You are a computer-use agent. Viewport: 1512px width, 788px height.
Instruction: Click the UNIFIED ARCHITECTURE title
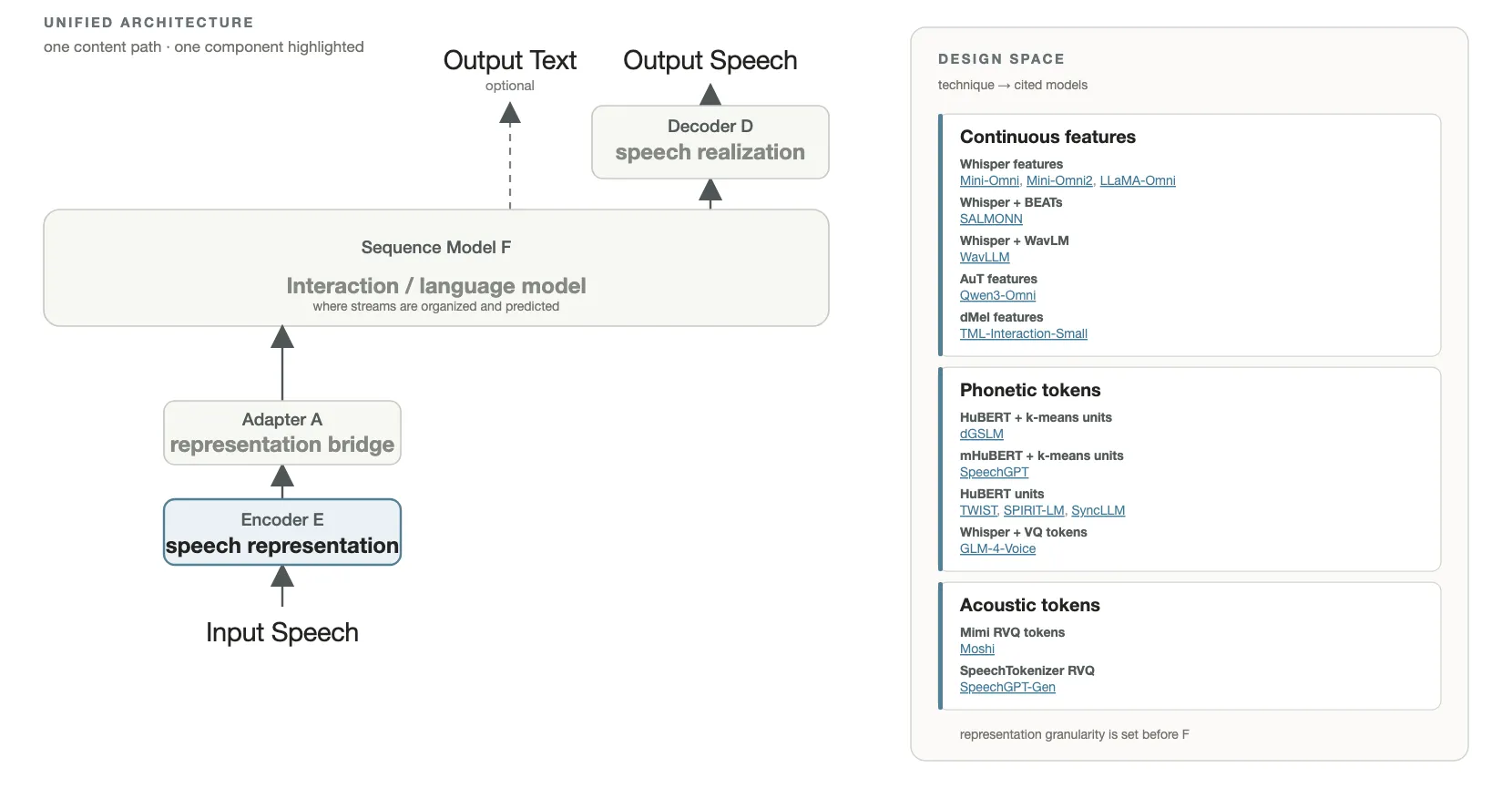point(148,23)
